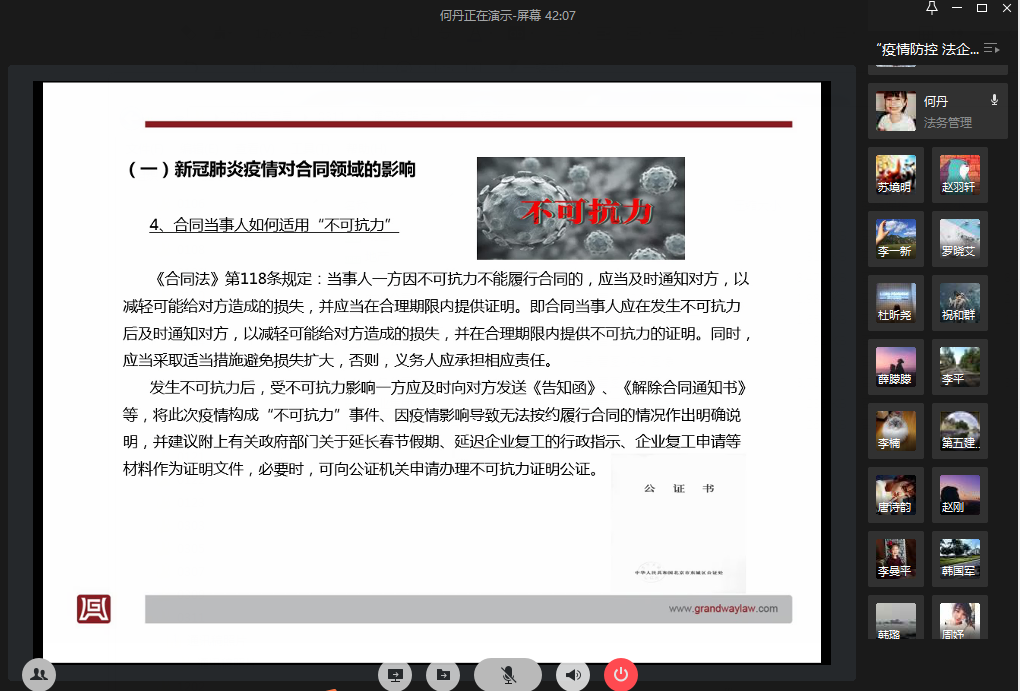
Task: Click participant 苏培明's avatar
Action: (x=895, y=175)
